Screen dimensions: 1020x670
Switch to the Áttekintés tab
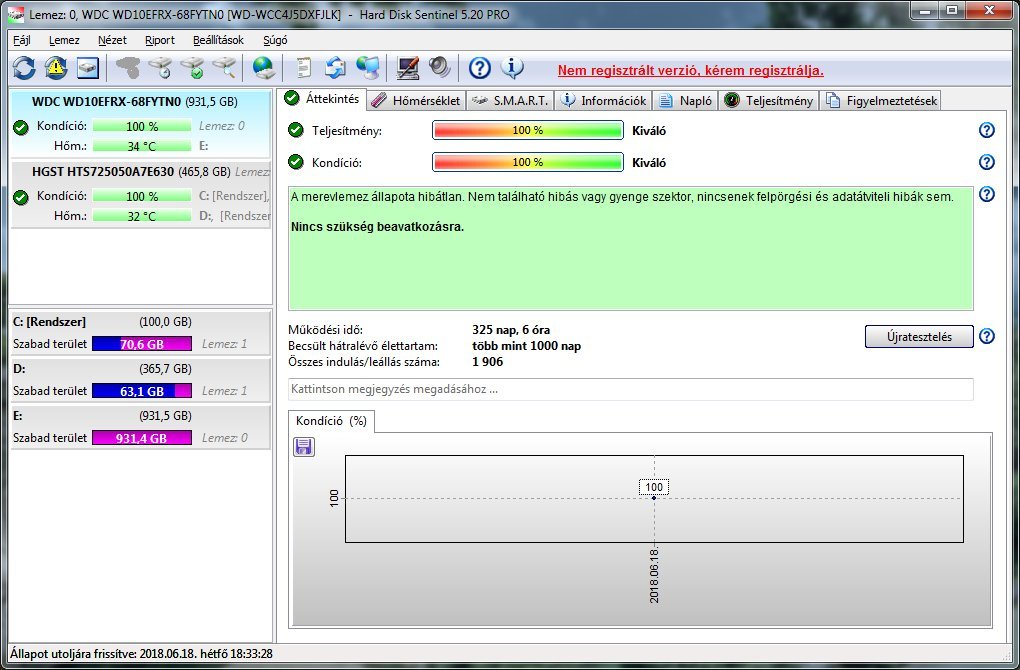point(323,99)
